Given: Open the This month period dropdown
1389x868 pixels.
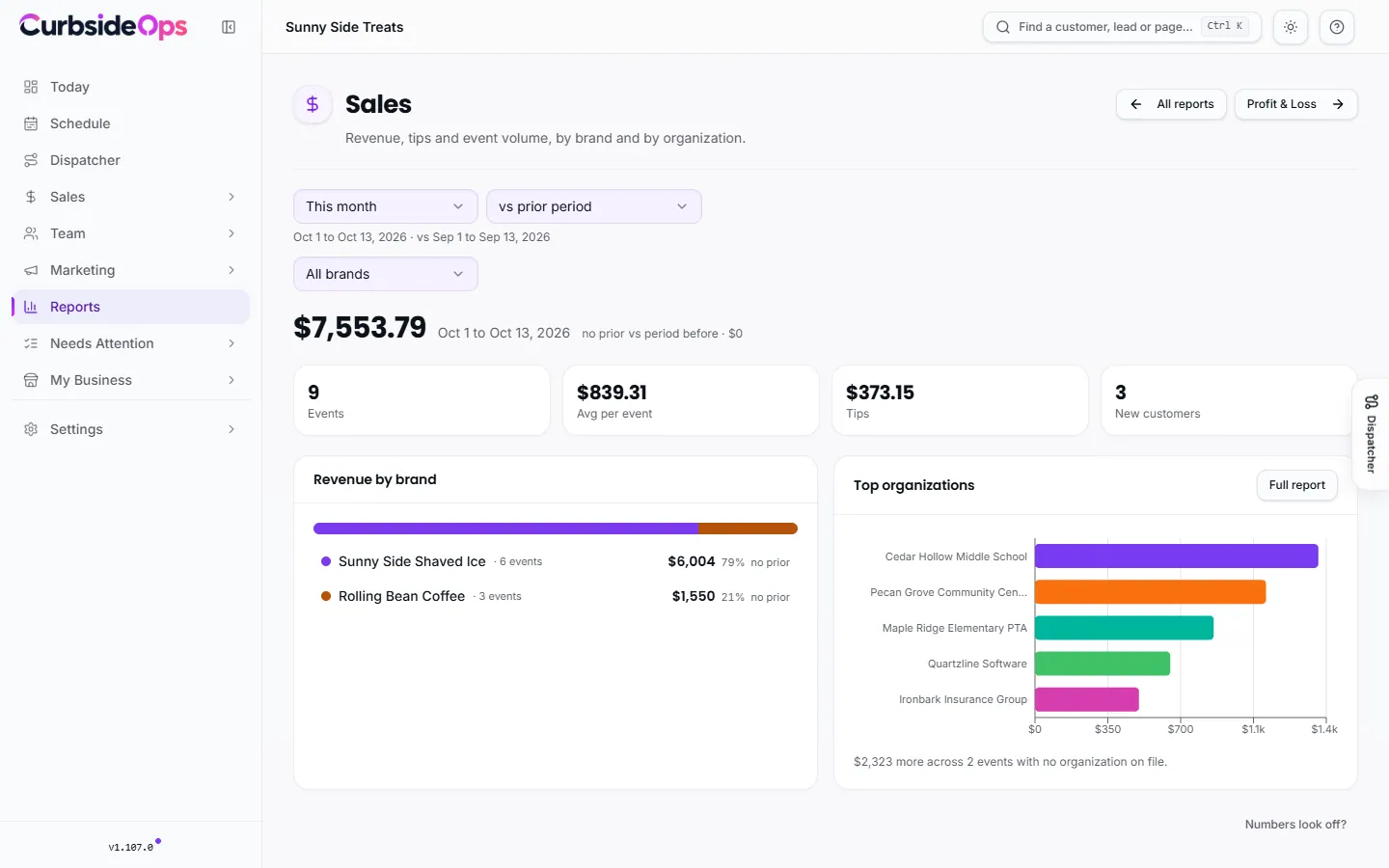Looking at the screenshot, I should (386, 206).
